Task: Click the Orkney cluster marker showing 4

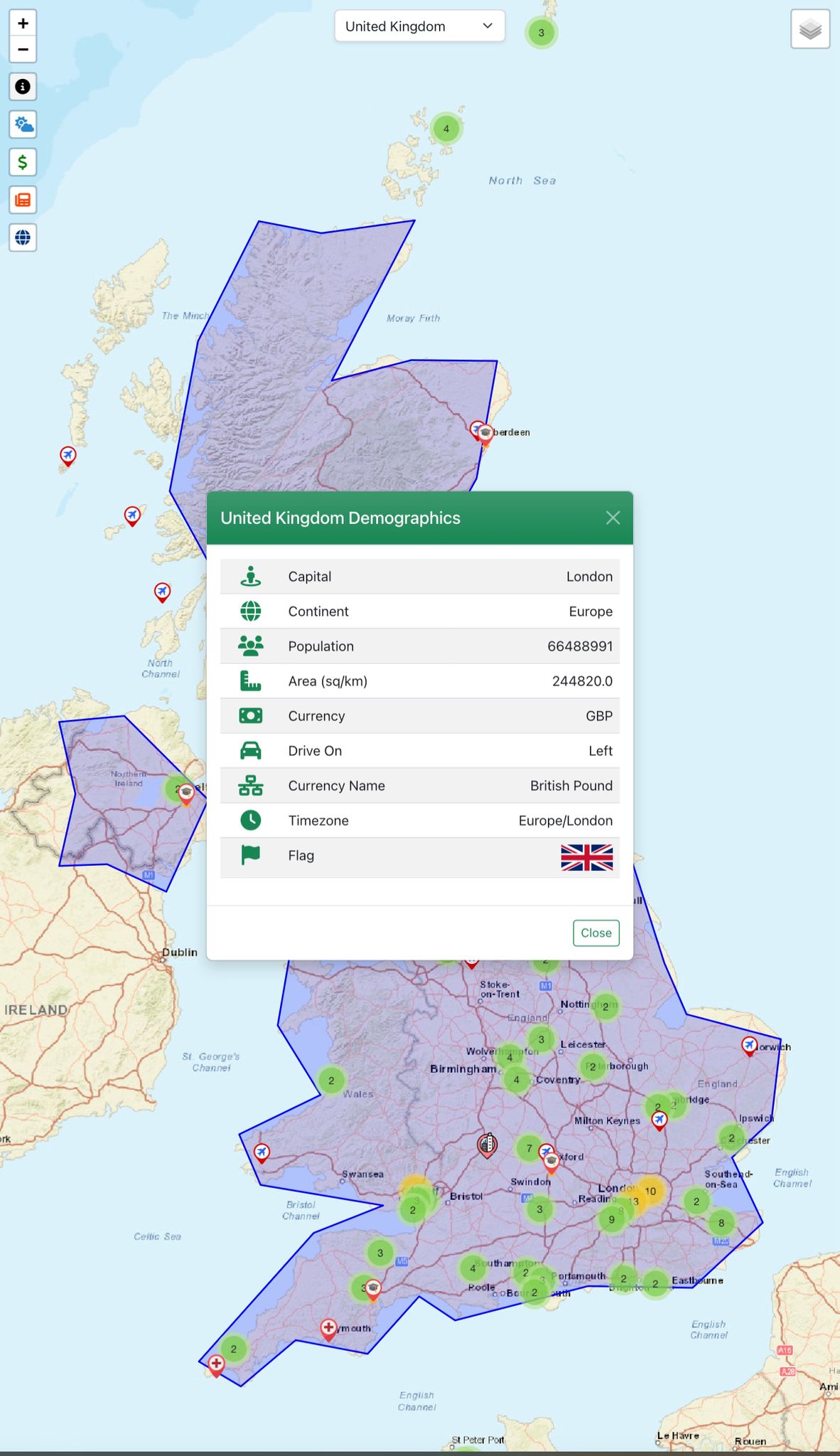Action: (x=446, y=129)
